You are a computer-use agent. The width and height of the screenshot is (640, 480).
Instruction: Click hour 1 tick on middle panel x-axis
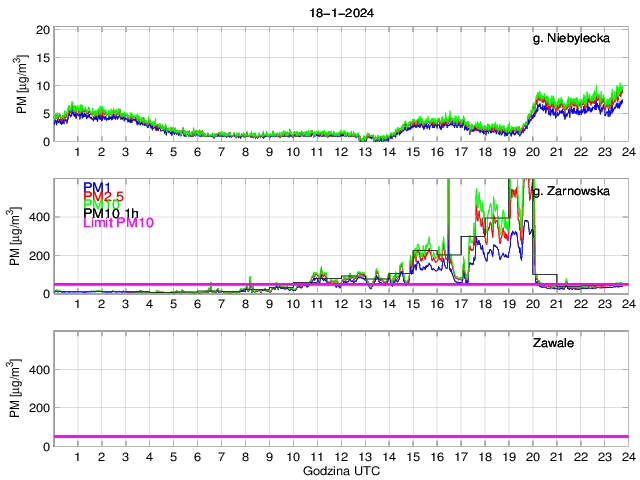point(77,304)
